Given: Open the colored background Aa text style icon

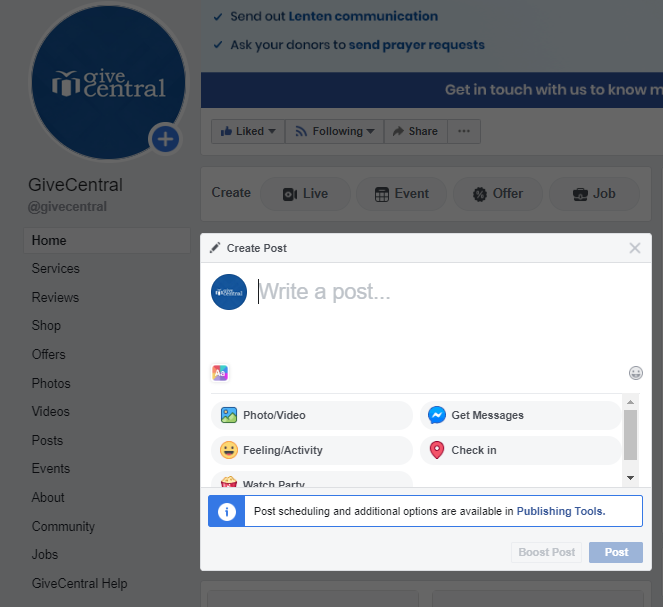Looking at the screenshot, I should [220, 373].
